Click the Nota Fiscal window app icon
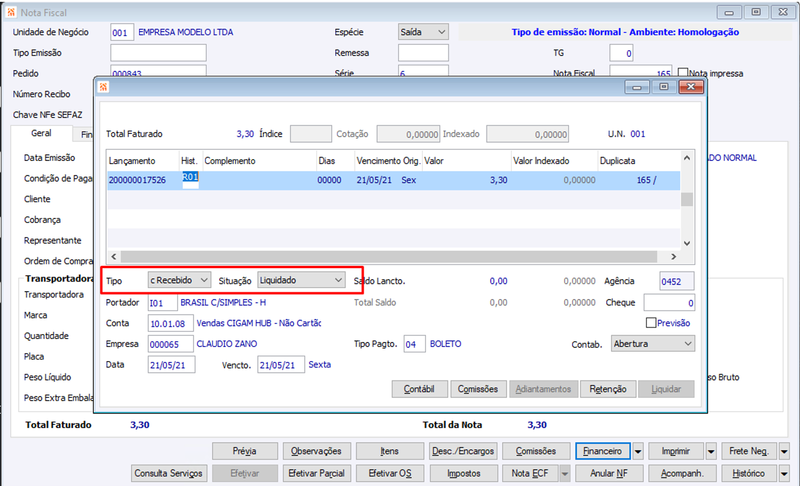The image size is (800, 486). 11,12
